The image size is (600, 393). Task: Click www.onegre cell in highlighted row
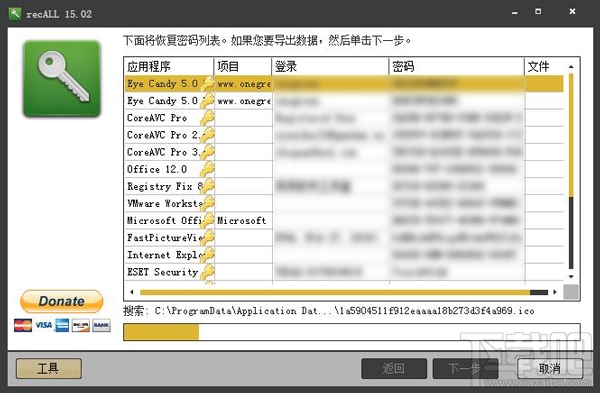(x=243, y=83)
